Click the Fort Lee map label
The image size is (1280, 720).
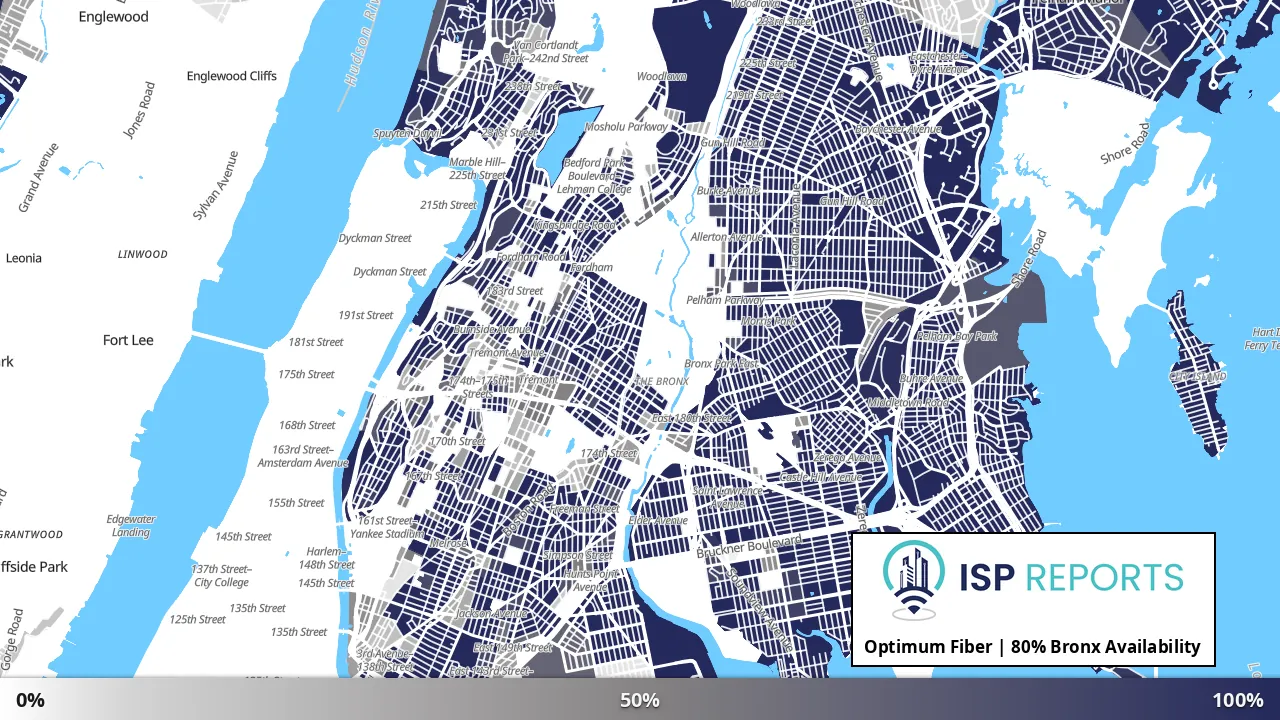click(x=128, y=340)
